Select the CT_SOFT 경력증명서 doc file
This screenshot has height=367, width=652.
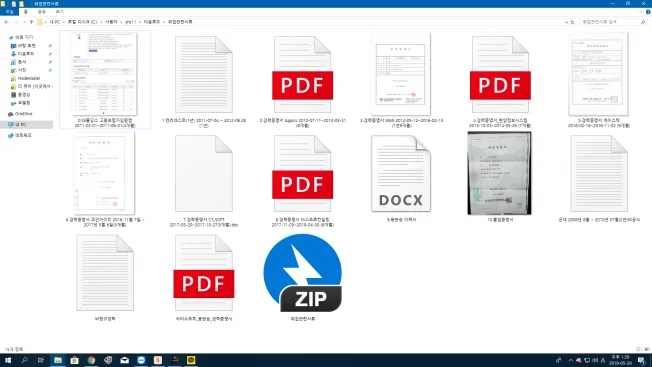(x=204, y=173)
